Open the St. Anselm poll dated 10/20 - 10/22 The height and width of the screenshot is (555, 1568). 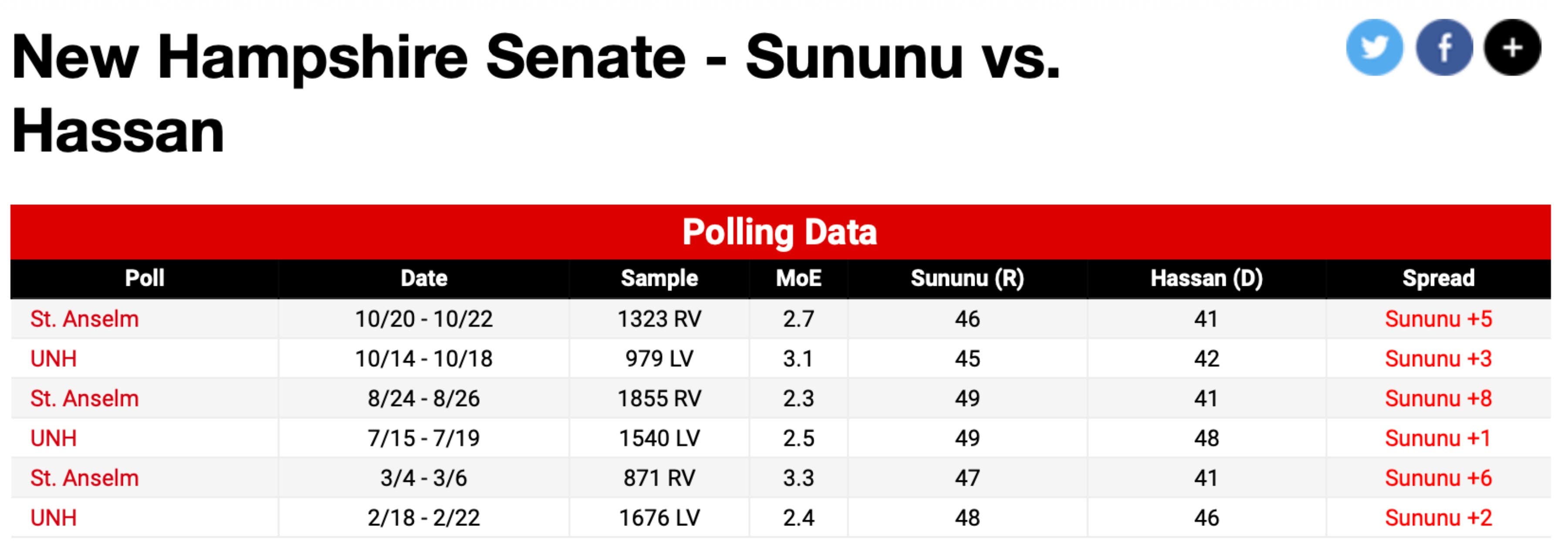84,319
